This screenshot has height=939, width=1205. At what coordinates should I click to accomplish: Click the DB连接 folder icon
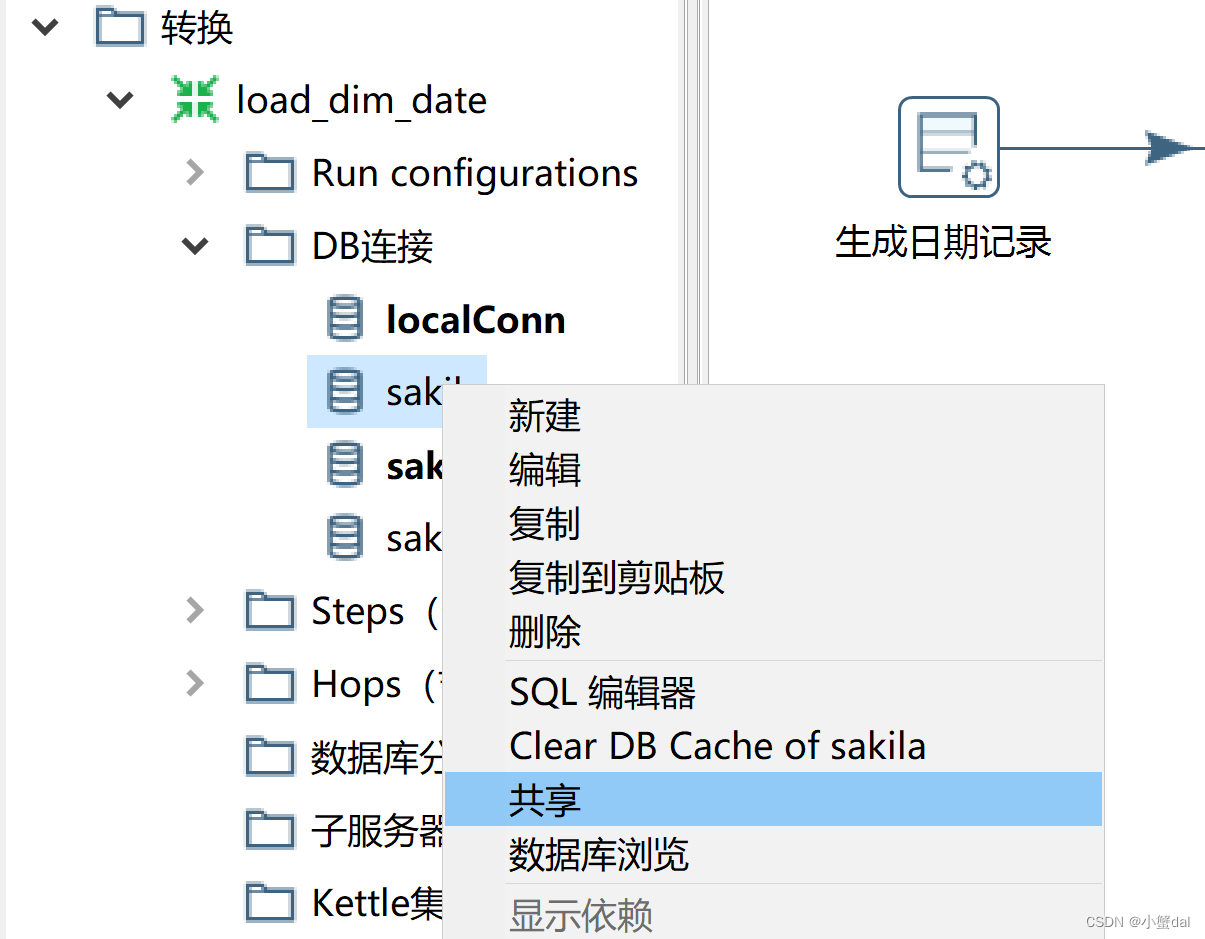coord(270,245)
